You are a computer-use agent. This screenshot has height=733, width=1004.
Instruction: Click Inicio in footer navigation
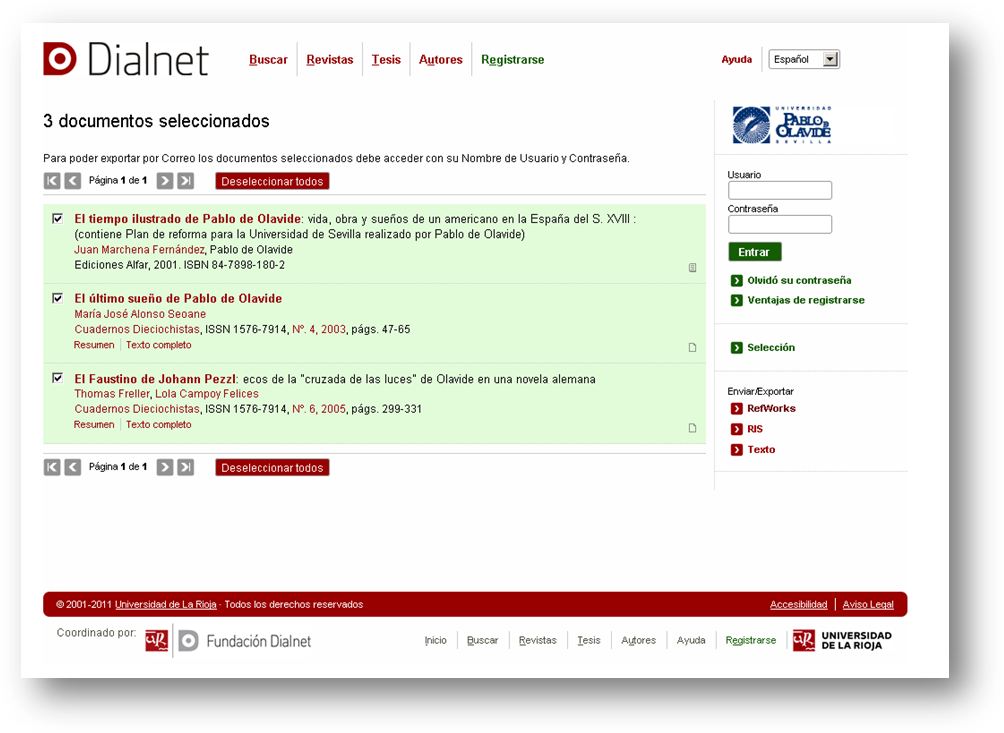click(435, 640)
